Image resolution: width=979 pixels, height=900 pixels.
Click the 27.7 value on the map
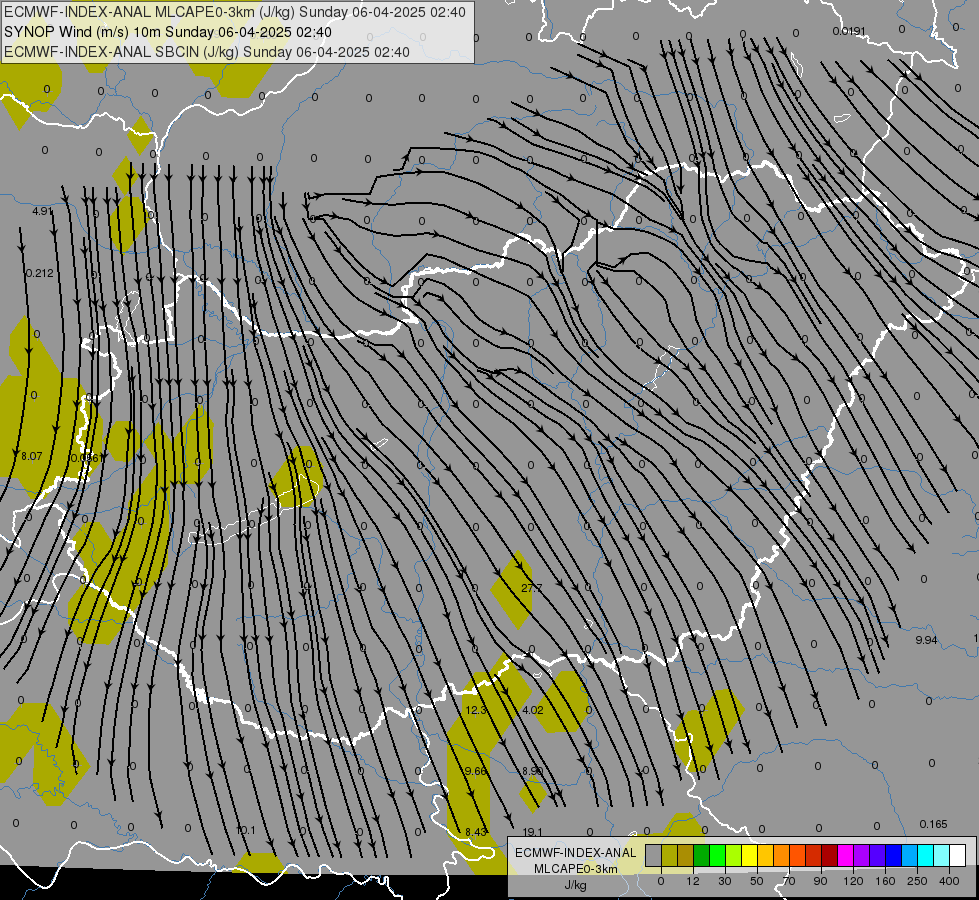[531, 588]
